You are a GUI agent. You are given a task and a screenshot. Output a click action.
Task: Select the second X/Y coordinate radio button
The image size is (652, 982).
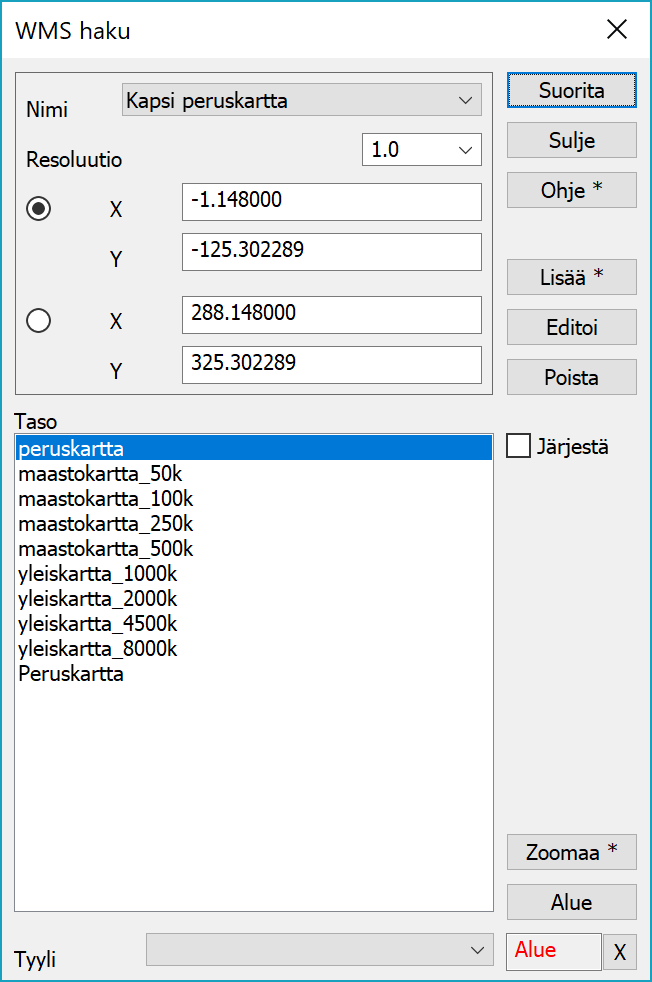click(x=39, y=320)
